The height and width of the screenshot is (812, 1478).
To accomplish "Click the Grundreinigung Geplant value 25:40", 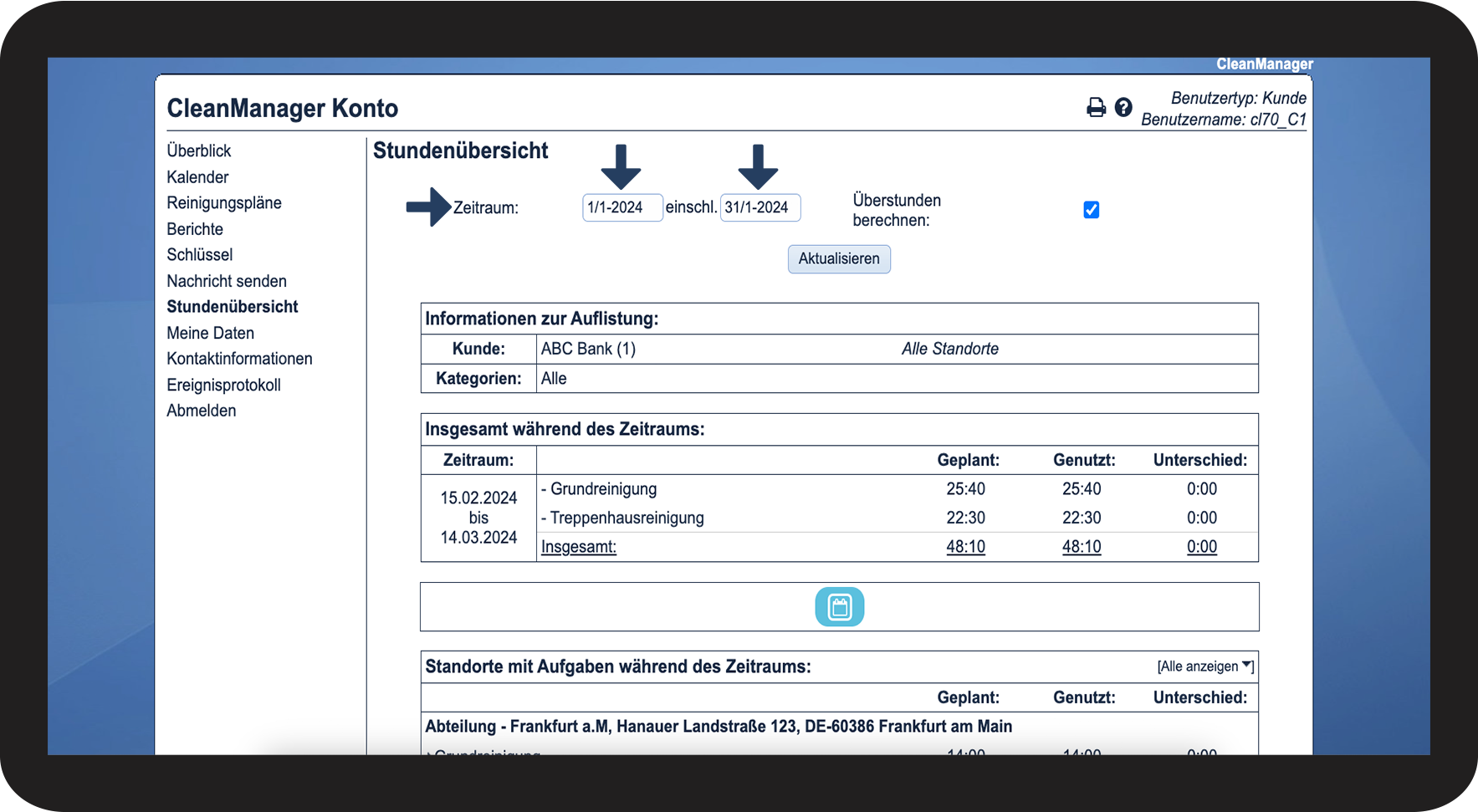I will coord(966,489).
